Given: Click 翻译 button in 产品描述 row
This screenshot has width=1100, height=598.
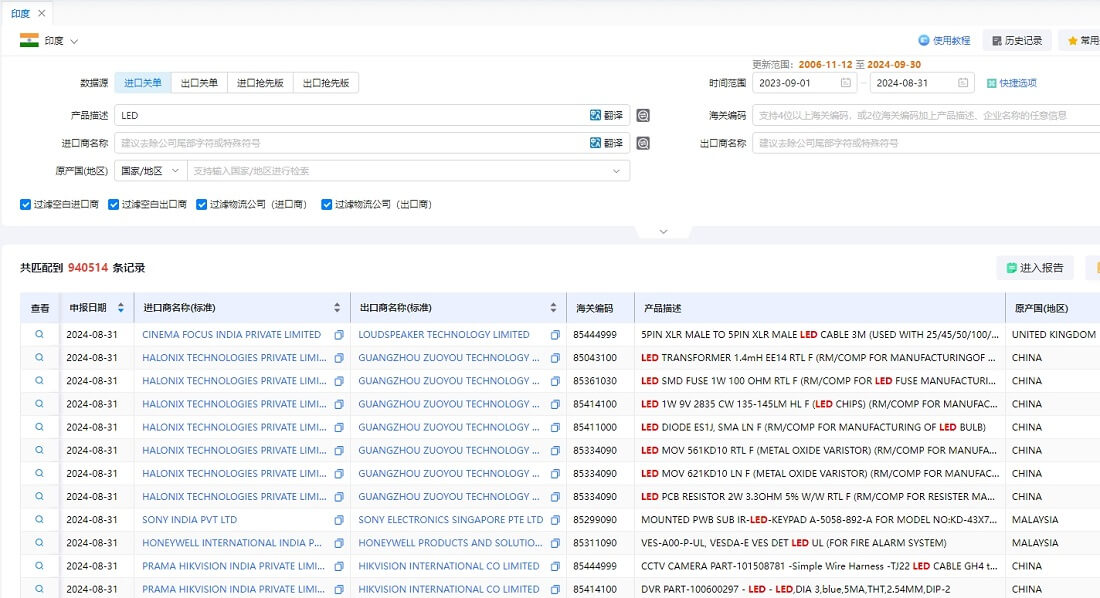Looking at the screenshot, I should (606, 115).
